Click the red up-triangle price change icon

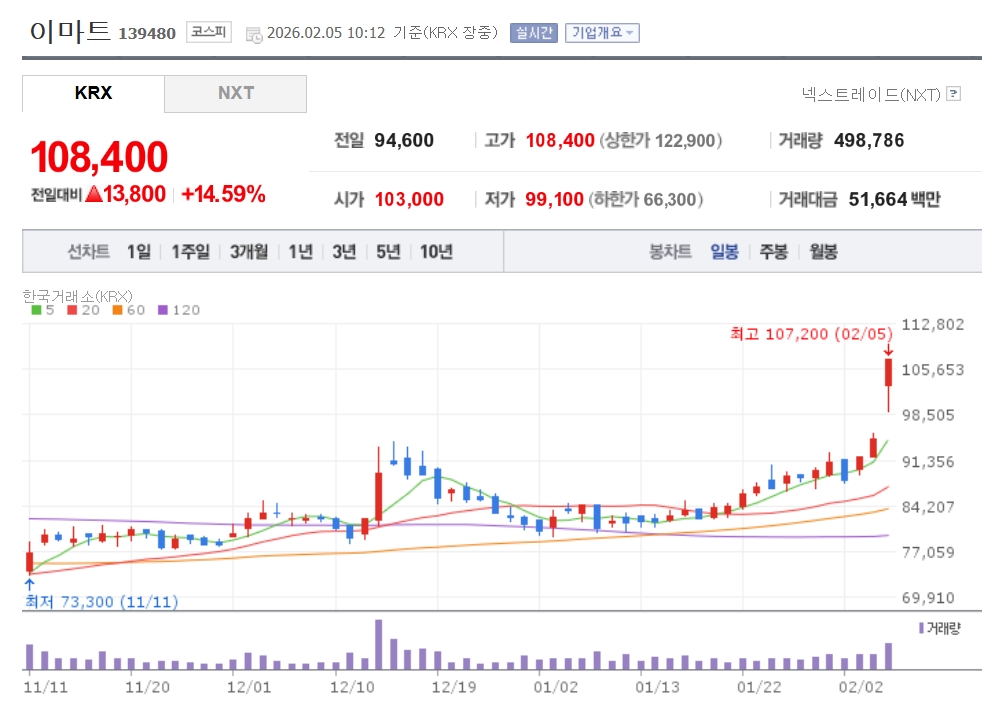tap(94, 194)
